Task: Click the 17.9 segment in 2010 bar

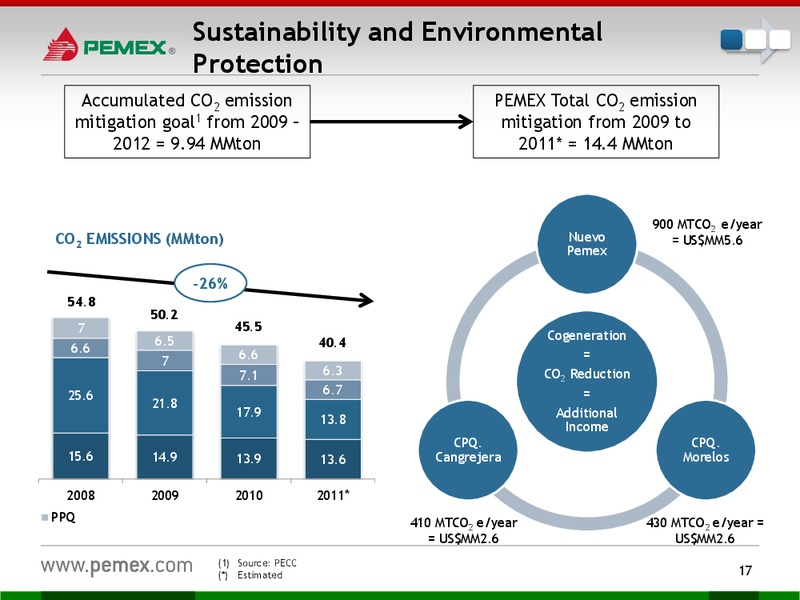Action: pyautogui.click(x=249, y=412)
